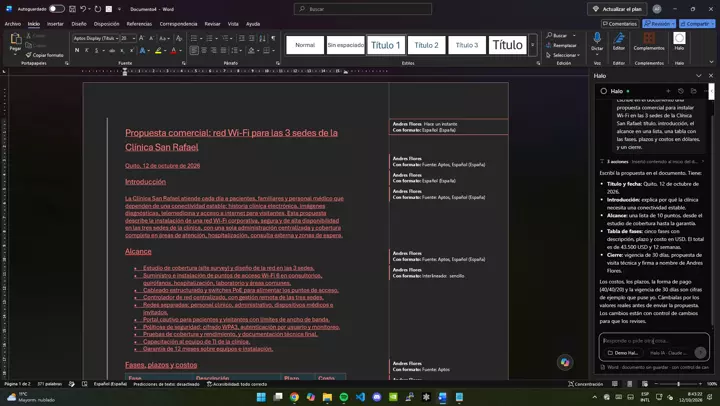Image resolution: width=720 pixels, height=406 pixels.
Task: Adjust the zoom slider
Action: [x=678, y=384]
